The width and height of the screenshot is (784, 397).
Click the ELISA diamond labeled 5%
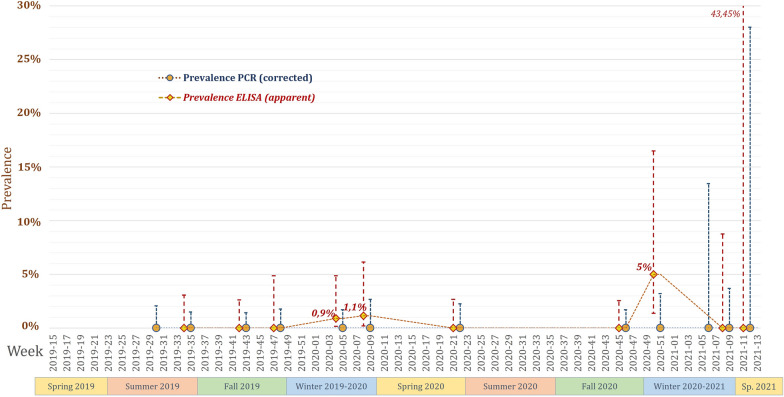coord(653,274)
